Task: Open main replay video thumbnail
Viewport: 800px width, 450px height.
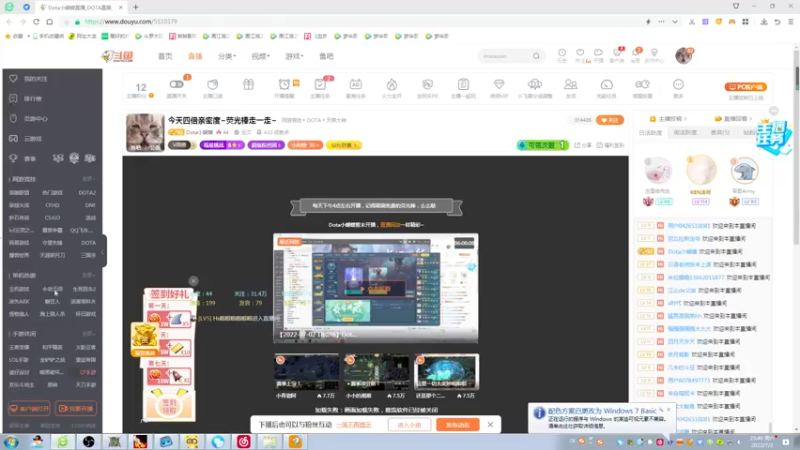Action: tap(376, 288)
